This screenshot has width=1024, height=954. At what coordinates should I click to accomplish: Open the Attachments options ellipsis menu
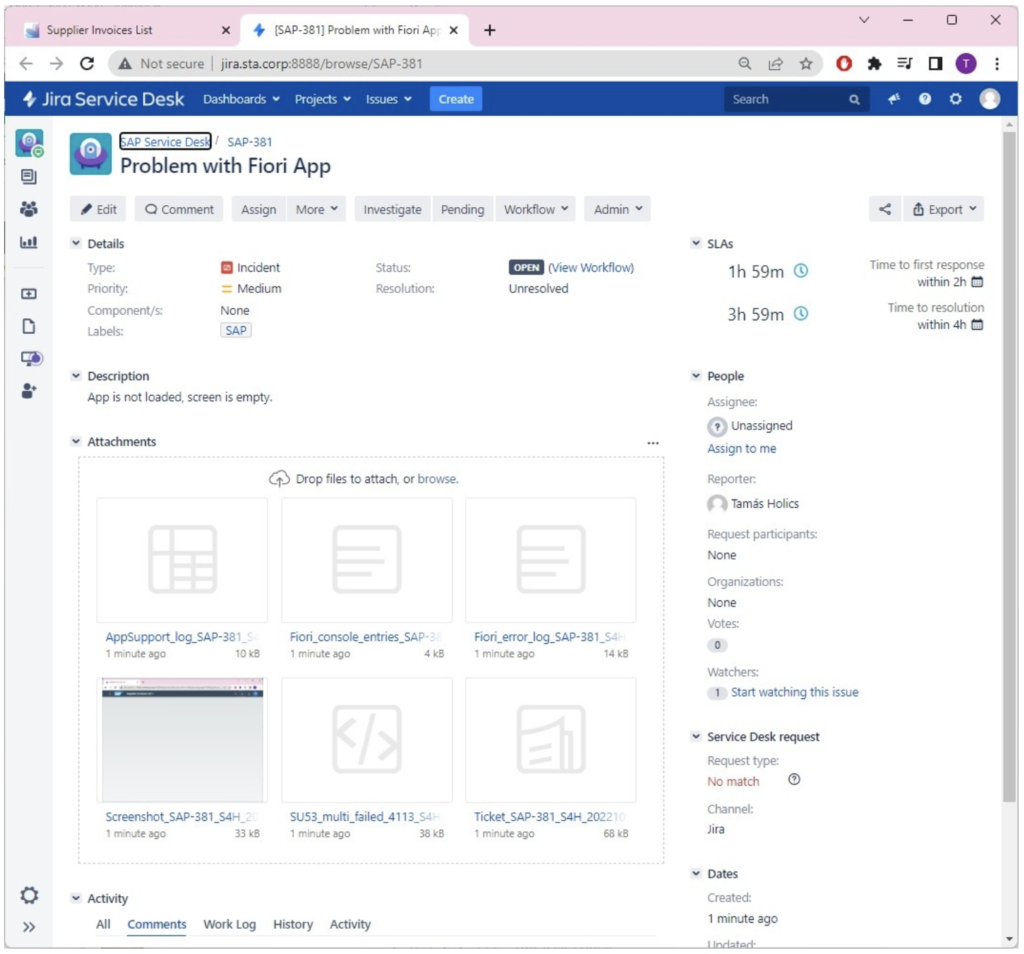pos(652,443)
